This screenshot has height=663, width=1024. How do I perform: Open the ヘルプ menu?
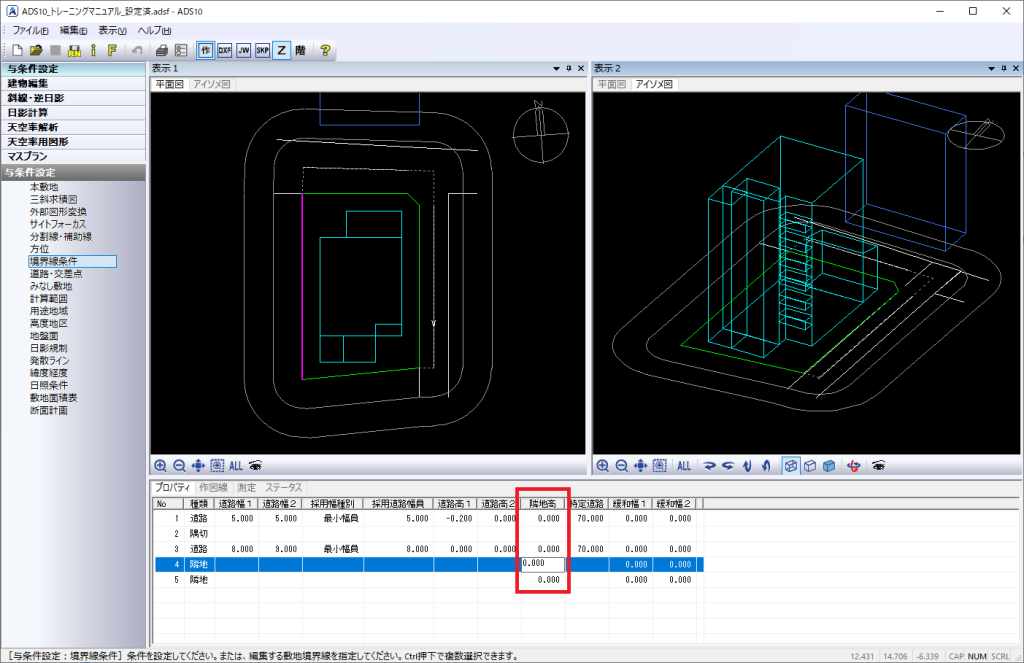click(154, 31)
